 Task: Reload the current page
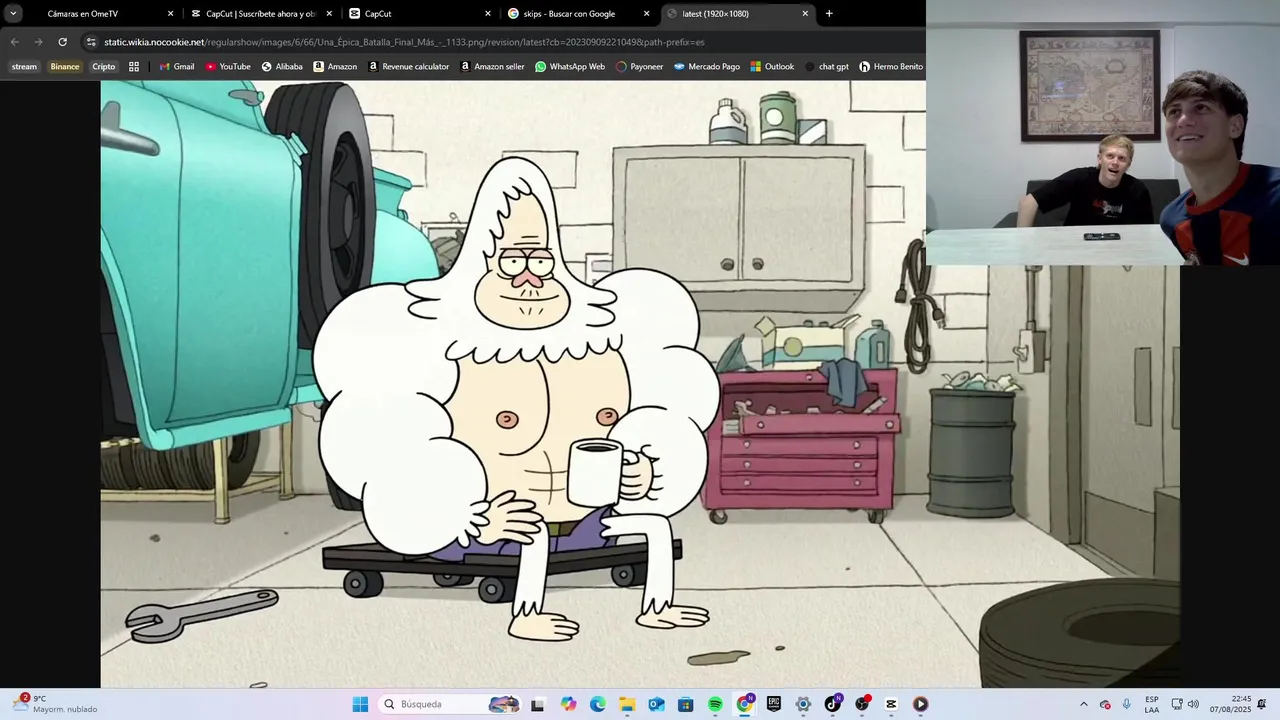click(62, 42)
